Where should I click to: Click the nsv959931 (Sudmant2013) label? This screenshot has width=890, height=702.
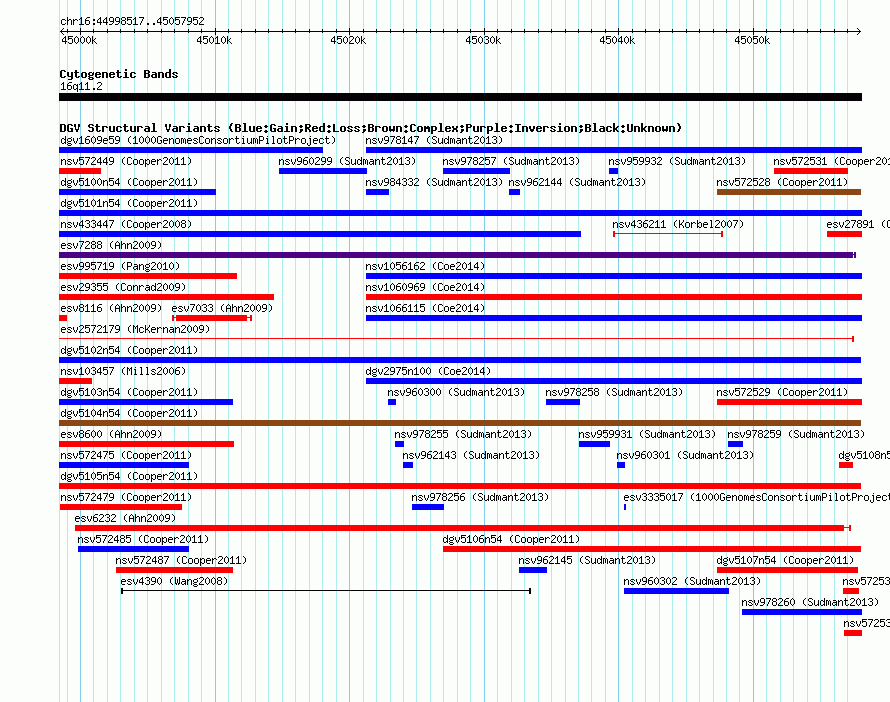[x=646, y=434]
